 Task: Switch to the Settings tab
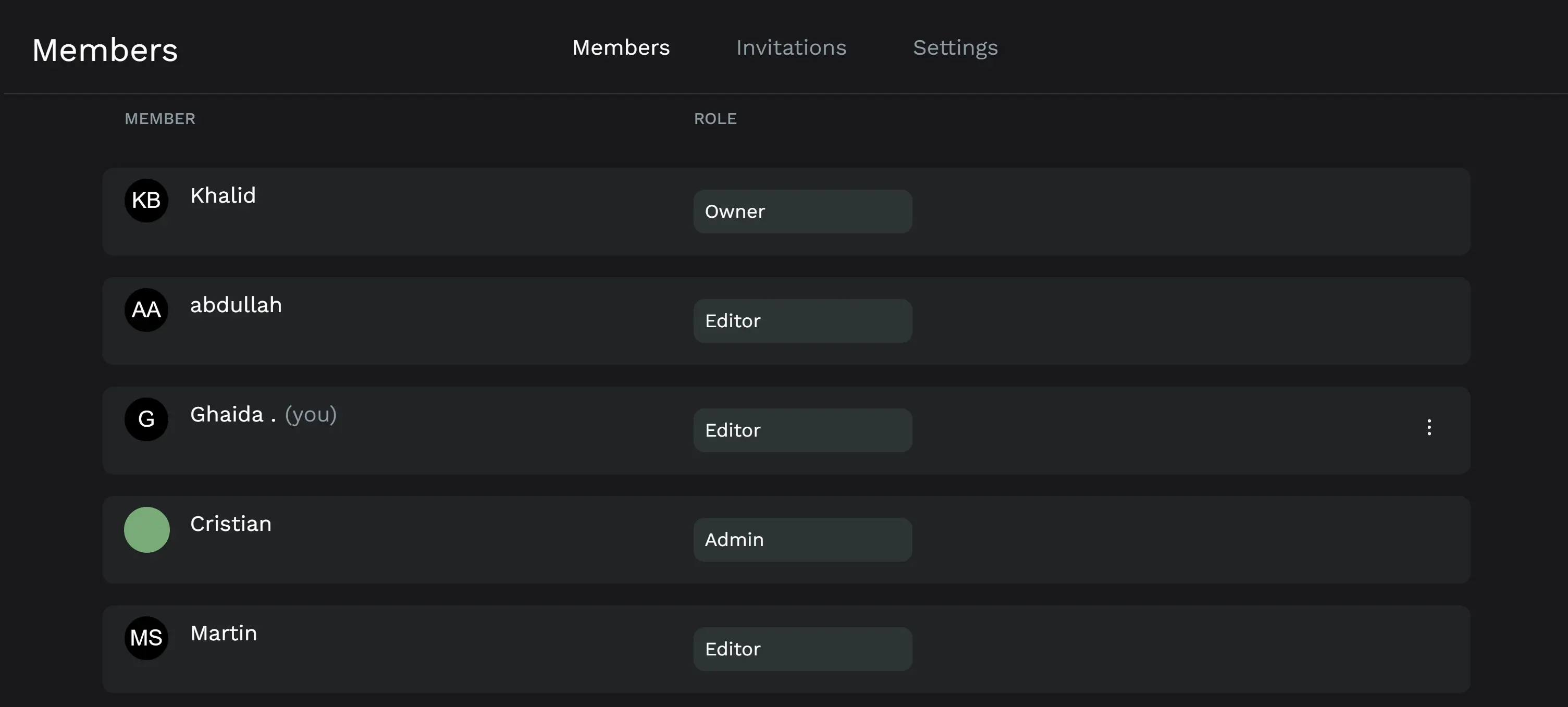pos(955,47)
